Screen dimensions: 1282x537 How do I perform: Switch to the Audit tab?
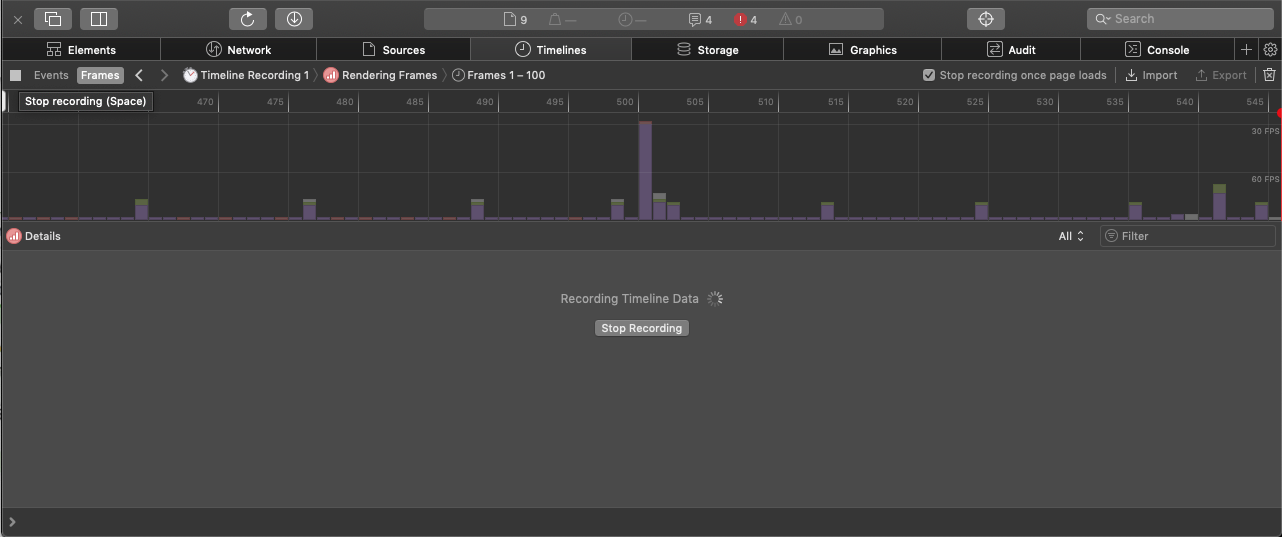pos(1010,49)
